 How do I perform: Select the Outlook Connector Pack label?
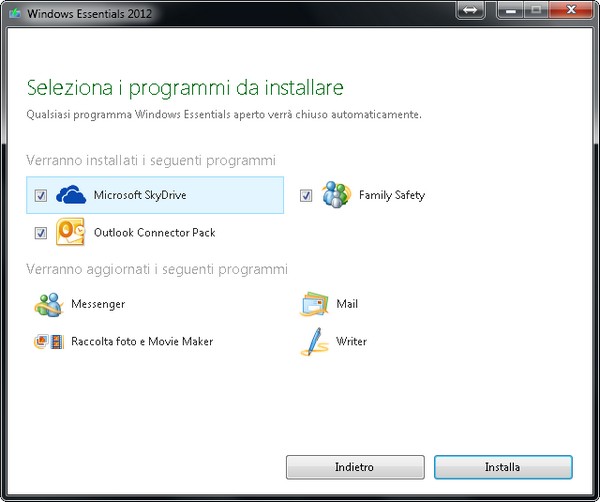pyautogui.click(x=155, y=233)
